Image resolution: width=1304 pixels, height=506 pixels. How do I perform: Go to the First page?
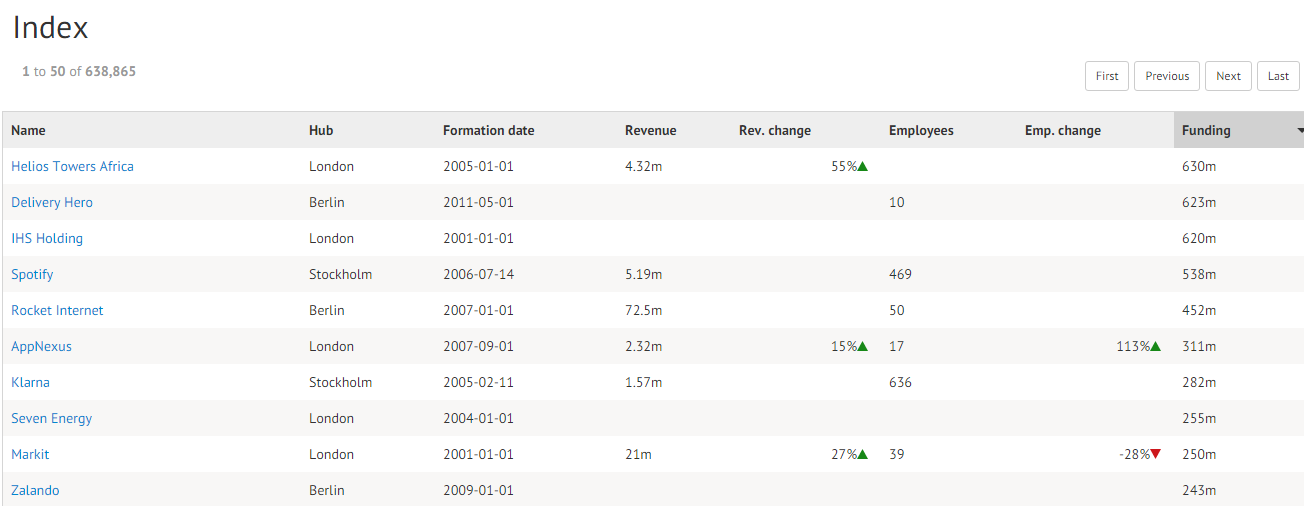[x=1107, y=76]
